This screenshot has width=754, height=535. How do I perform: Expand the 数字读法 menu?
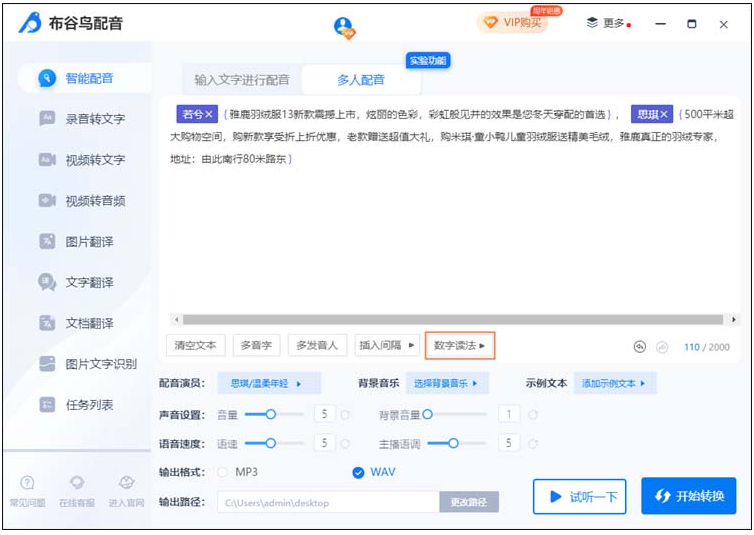(x=460, y=346)
